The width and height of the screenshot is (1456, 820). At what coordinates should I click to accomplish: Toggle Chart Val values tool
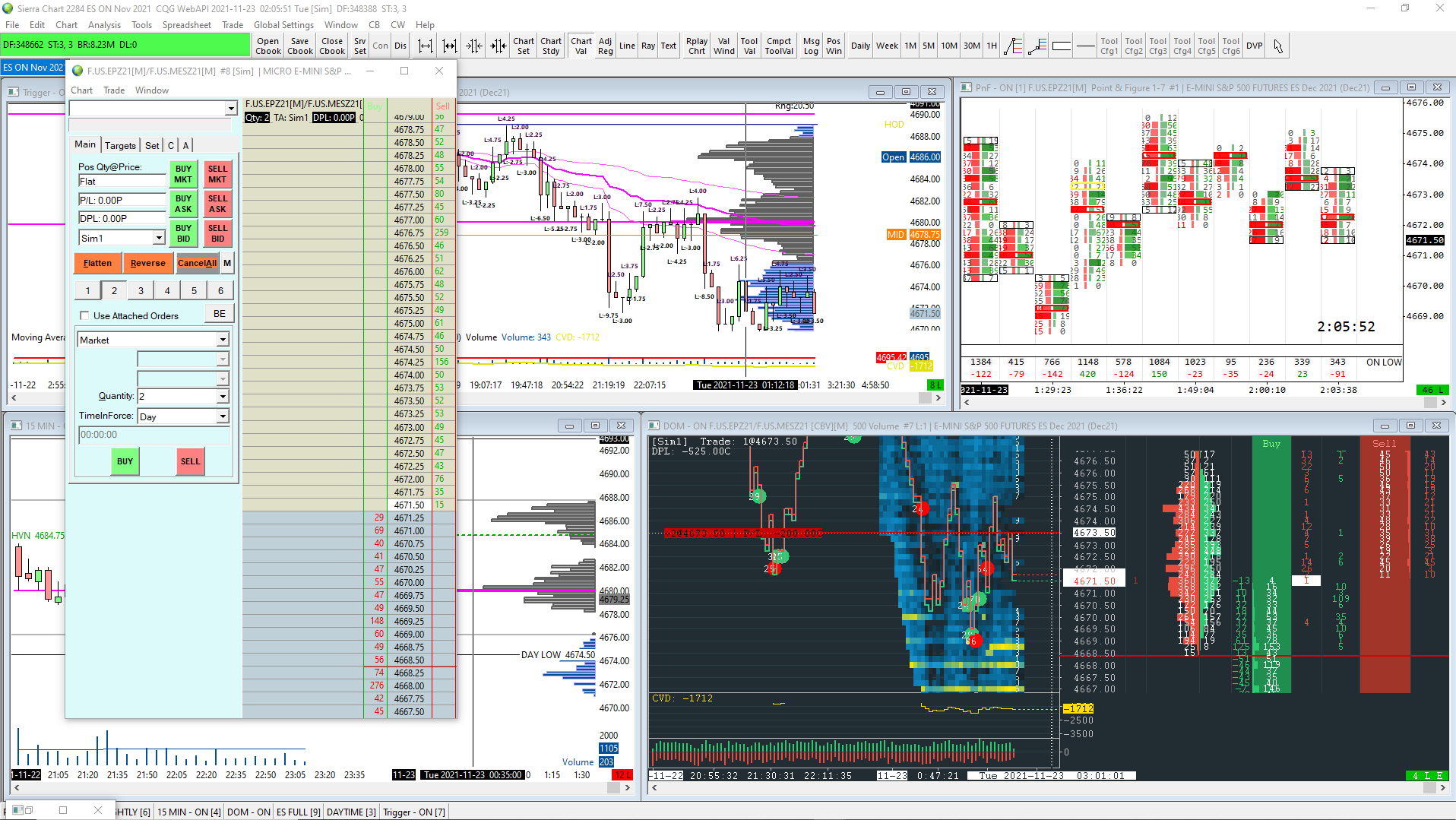coord(581,46)
